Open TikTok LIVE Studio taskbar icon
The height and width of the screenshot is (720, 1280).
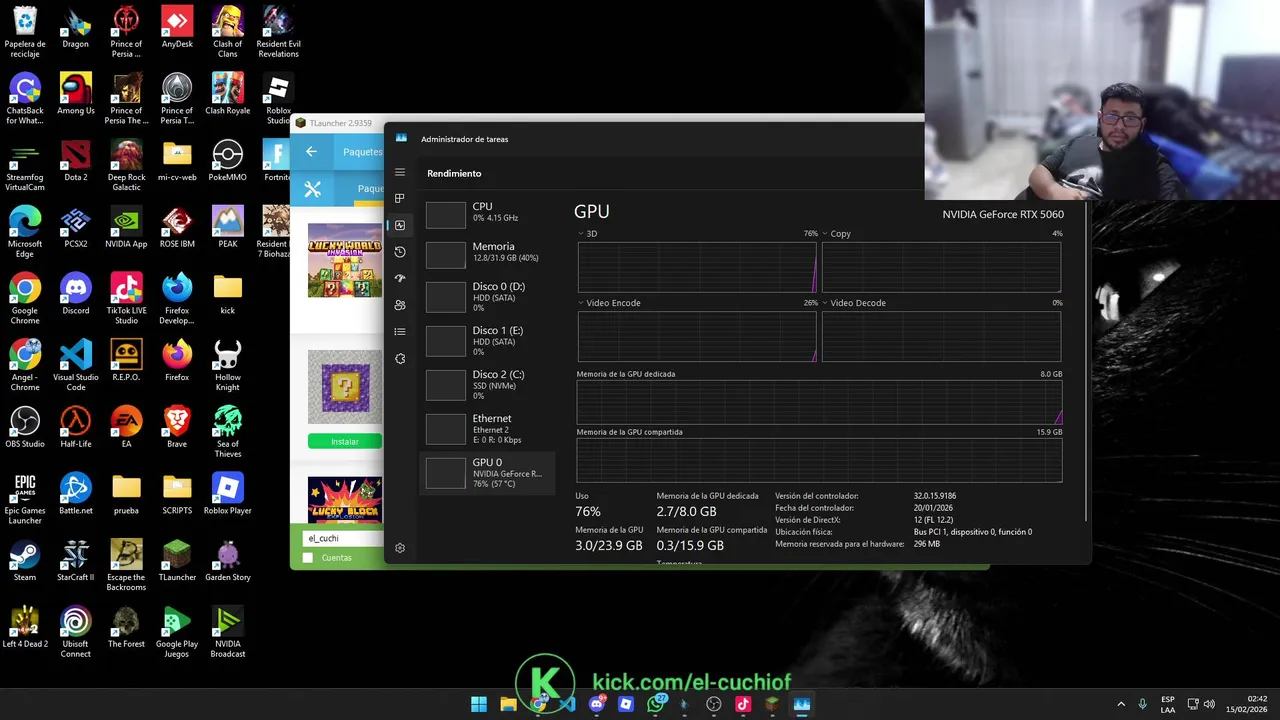click(743, 704)
